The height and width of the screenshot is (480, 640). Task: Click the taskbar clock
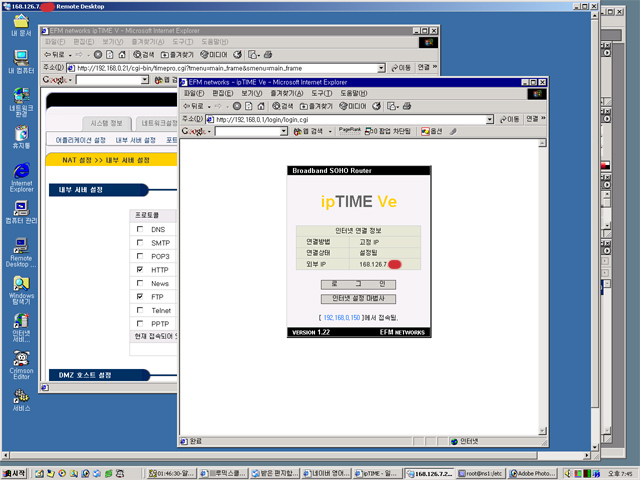tap(620, 473)
